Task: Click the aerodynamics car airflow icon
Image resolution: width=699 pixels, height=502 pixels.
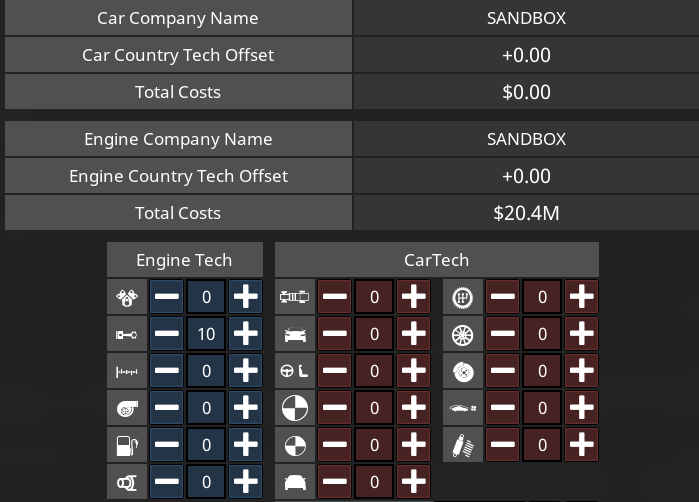Action: pos(463,408)
